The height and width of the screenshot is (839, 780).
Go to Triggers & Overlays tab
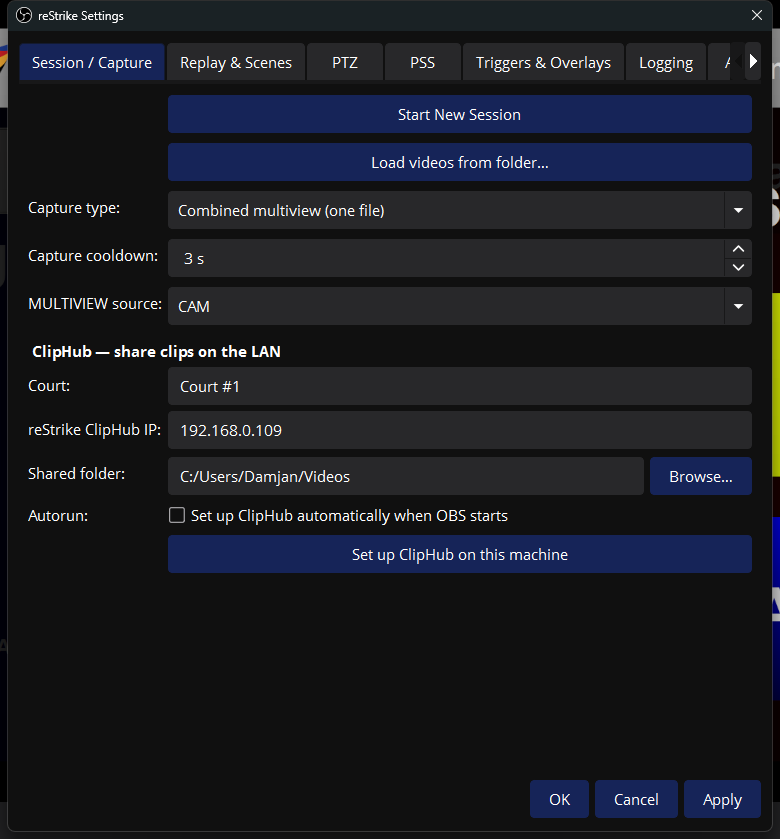[543, 63]
